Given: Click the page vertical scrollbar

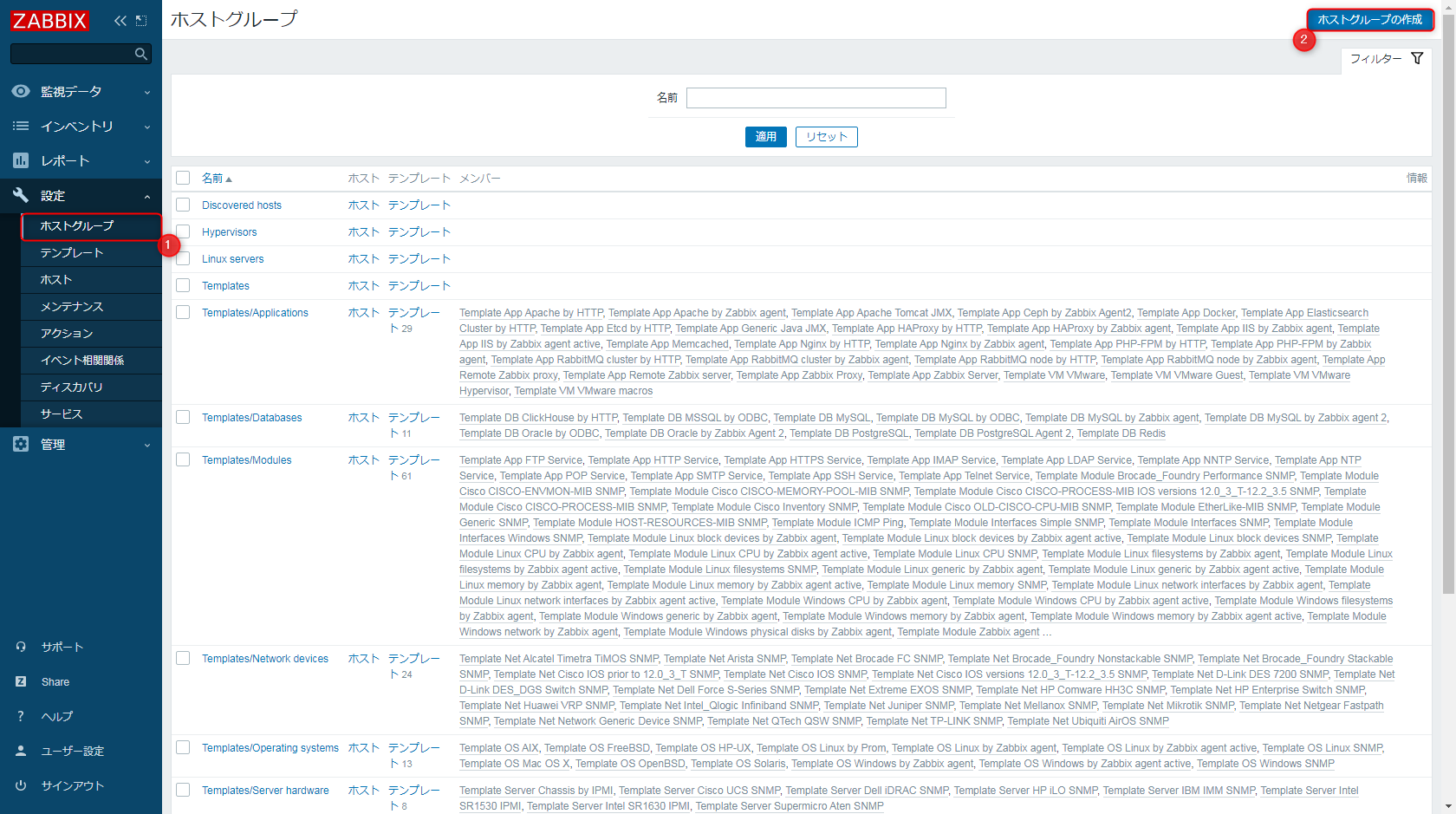Looking at the screenshot, I should click(1448, 303).
